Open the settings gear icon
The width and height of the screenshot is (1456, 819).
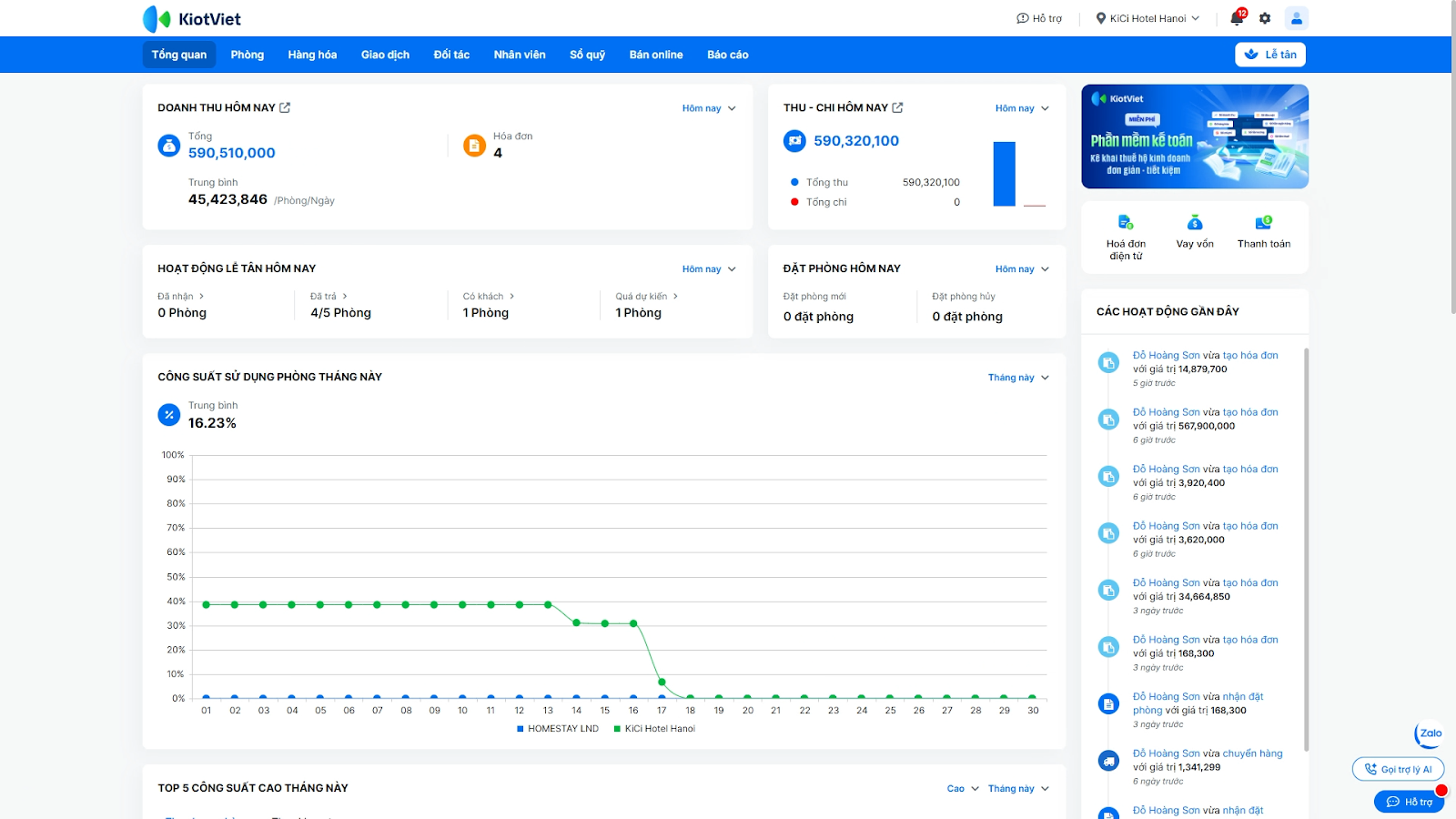pos(1265,18)
